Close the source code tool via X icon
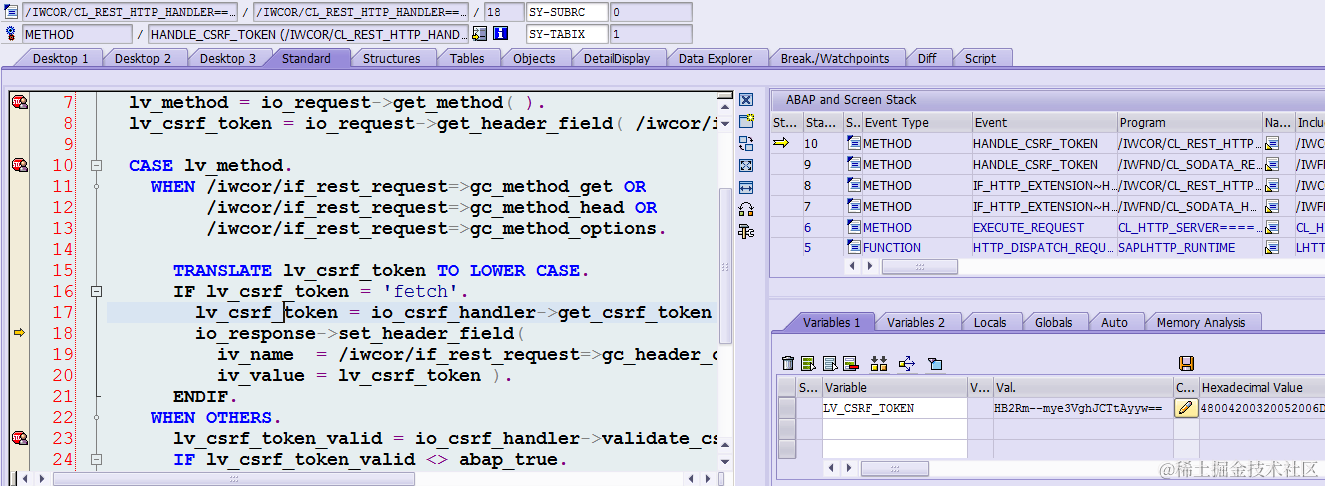This screenshot has height=486, width=1325. [745, 100]
